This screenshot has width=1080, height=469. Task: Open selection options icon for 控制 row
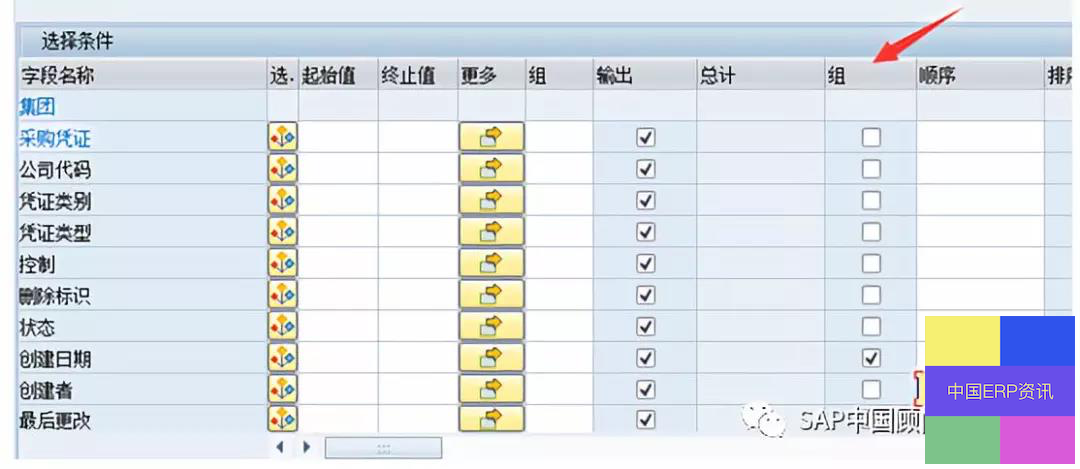[x=282, y=263]
